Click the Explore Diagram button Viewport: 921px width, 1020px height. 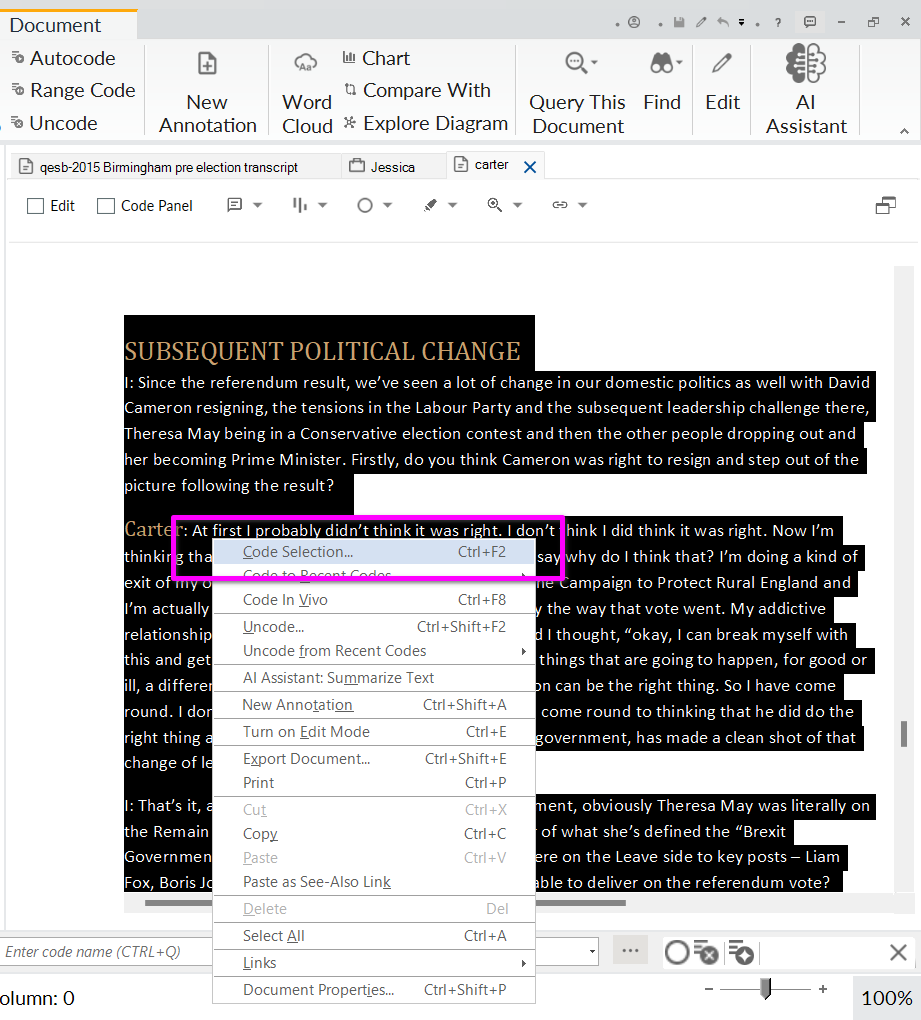point(425,123)
